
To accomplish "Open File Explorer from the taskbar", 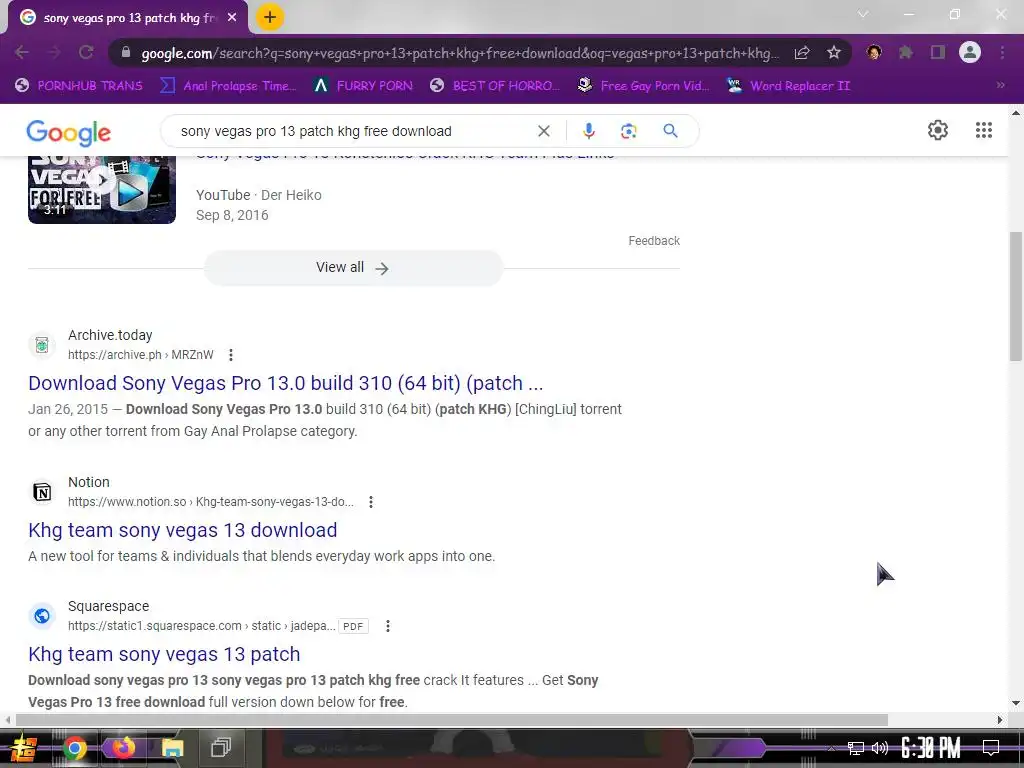I will click(x=172, y=748).
